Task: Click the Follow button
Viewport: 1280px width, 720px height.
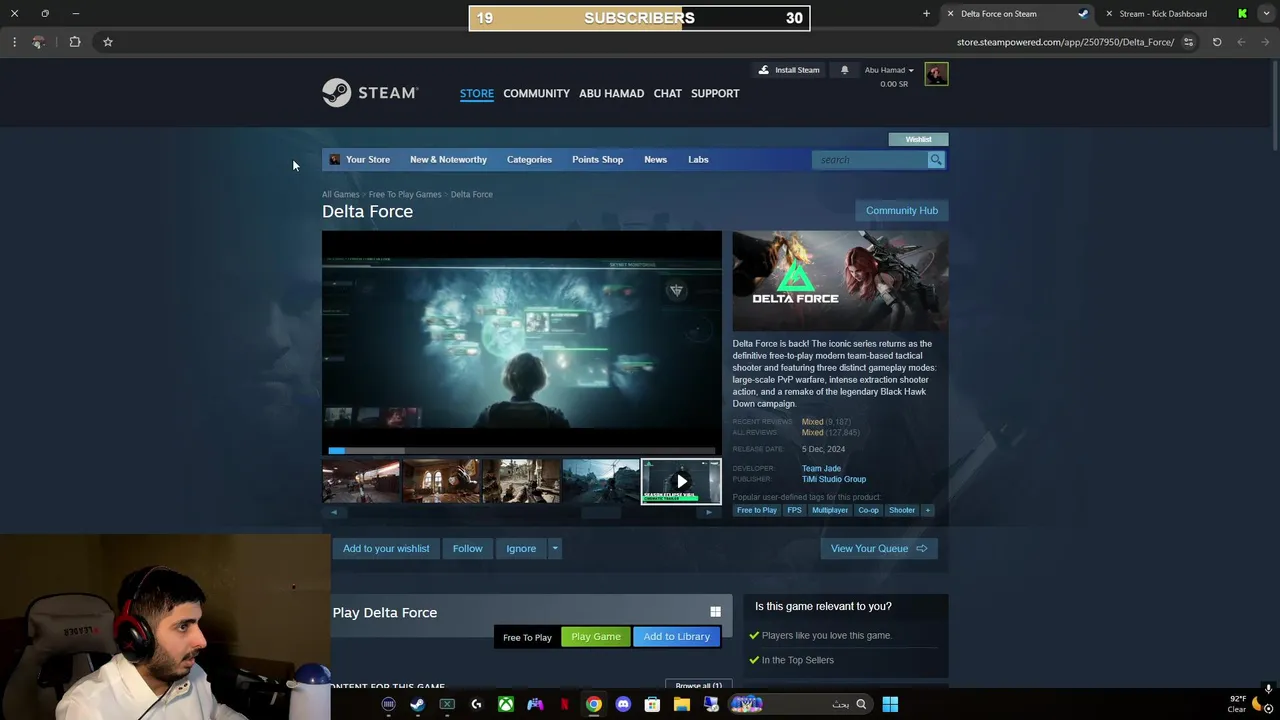Action: coord(467,548)
